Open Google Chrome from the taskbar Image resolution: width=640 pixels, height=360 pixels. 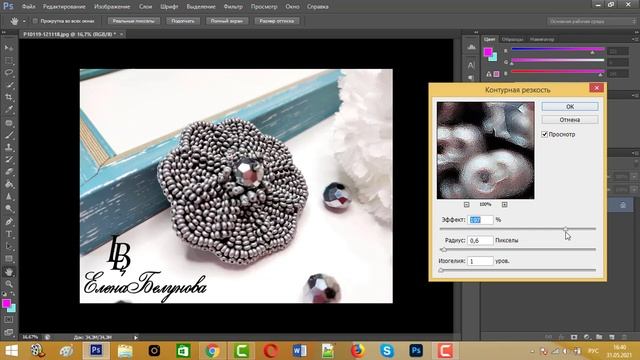pos(212,351)
